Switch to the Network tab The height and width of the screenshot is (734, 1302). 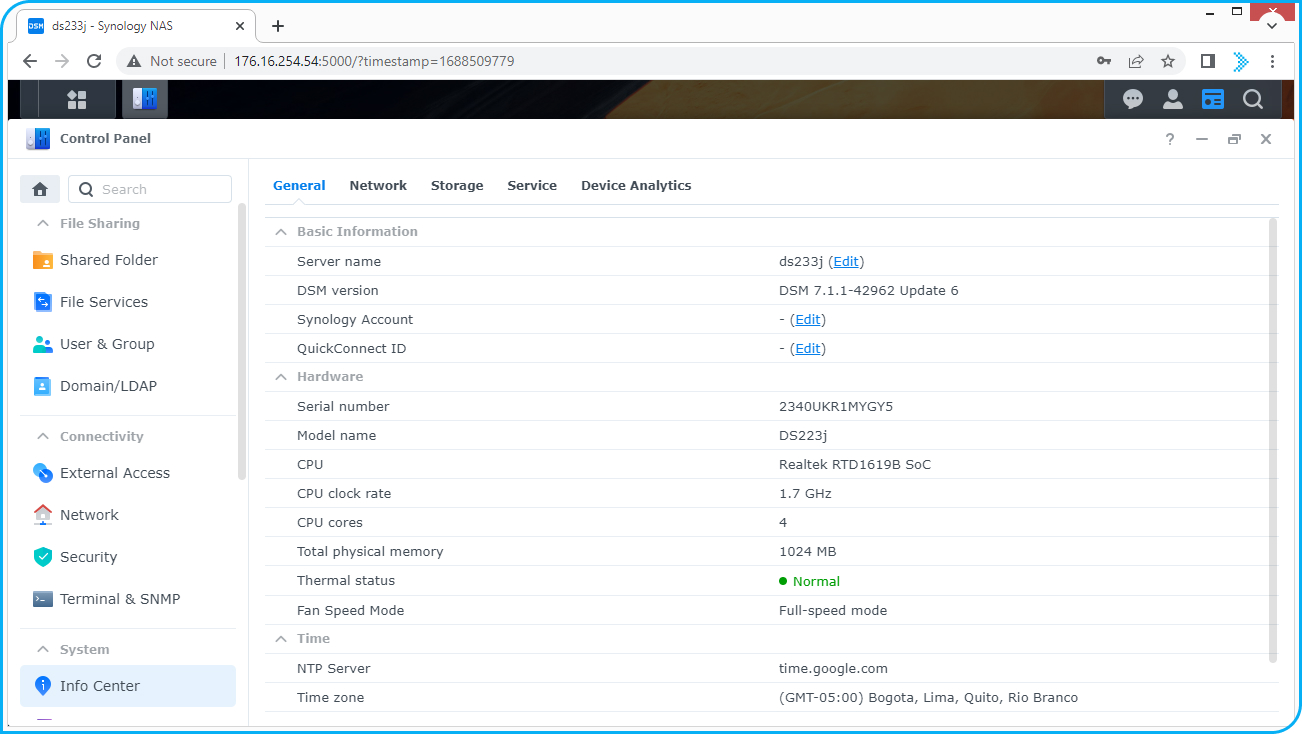pyautogui.click(x=378, y=185)
